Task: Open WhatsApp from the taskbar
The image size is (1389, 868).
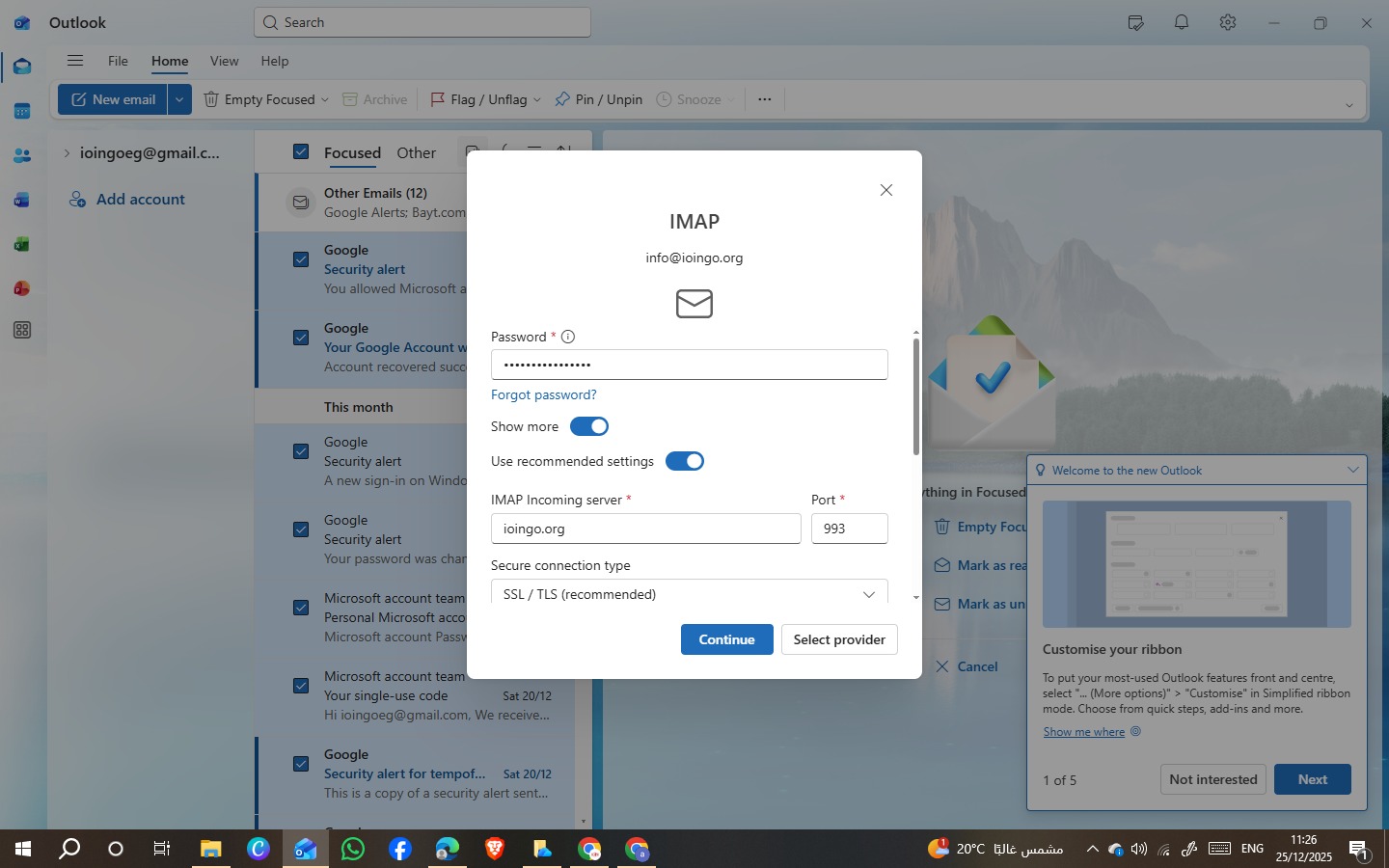Action: tap(353, 849)
